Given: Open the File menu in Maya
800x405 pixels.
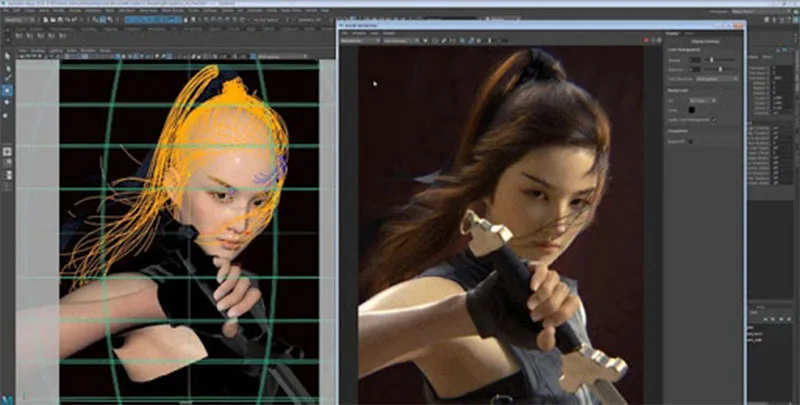Looking at the screenshot, I should coord(6,10).
